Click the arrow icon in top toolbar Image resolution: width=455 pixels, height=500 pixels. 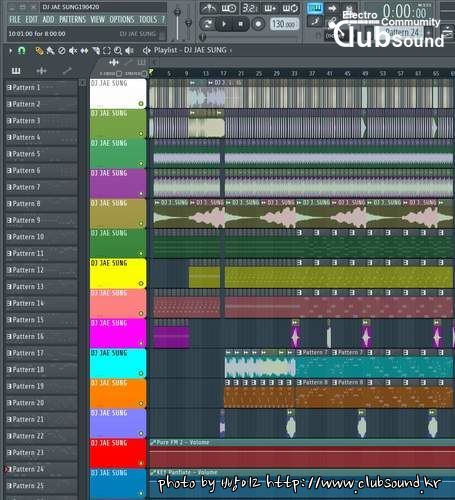click(x=332, y=8)
